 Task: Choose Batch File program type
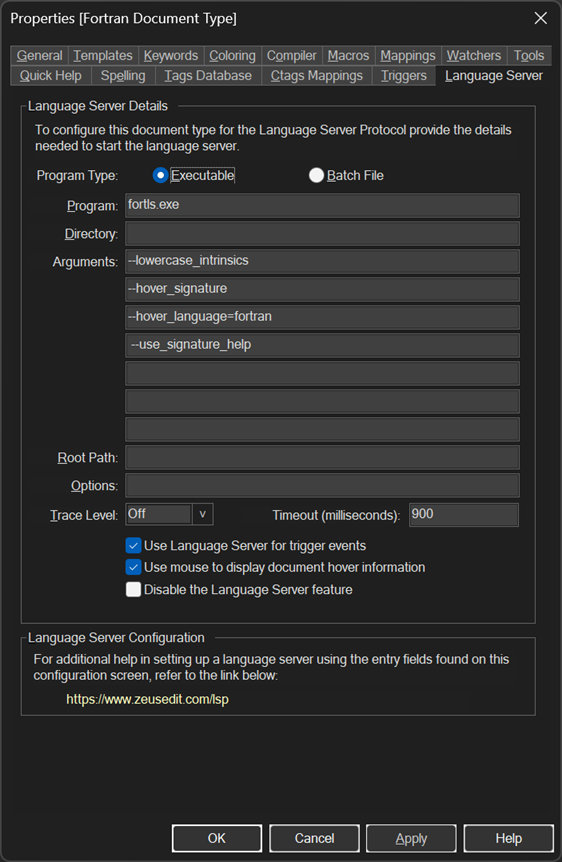tap(316, 175)
